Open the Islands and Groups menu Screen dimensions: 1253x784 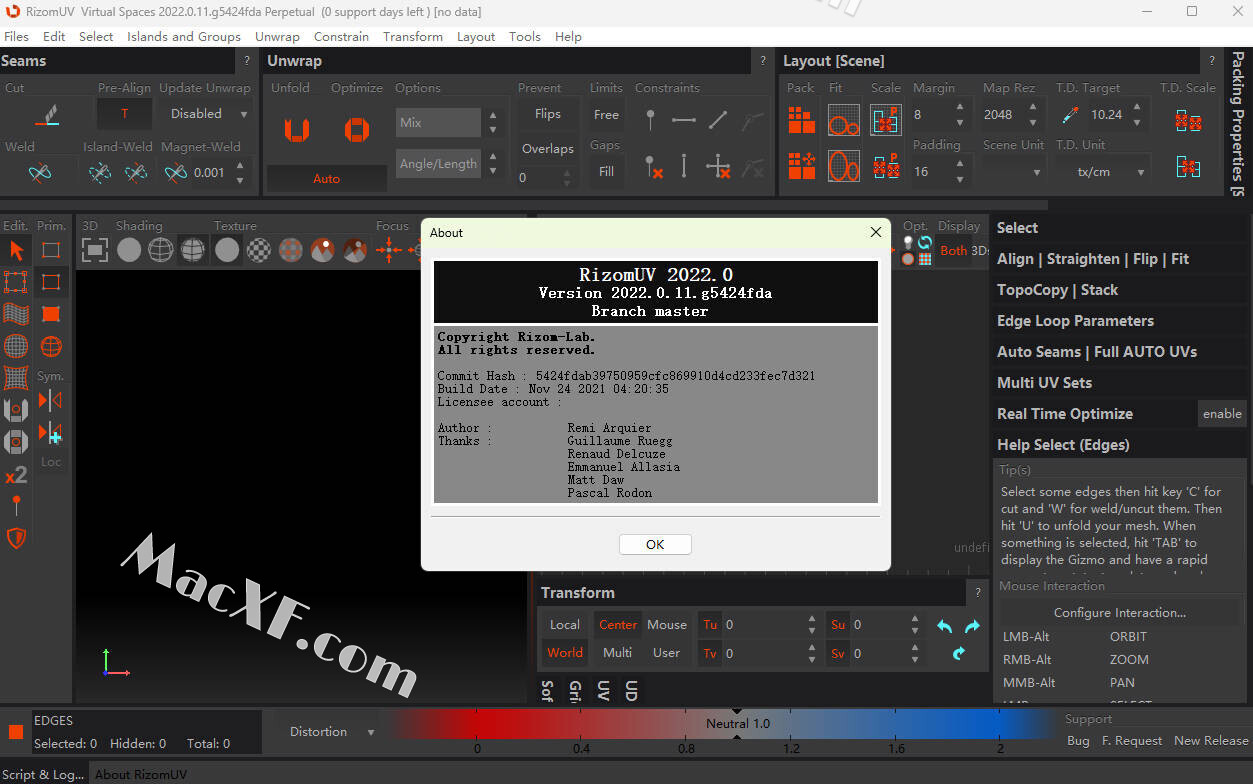(x=184, y=37)
